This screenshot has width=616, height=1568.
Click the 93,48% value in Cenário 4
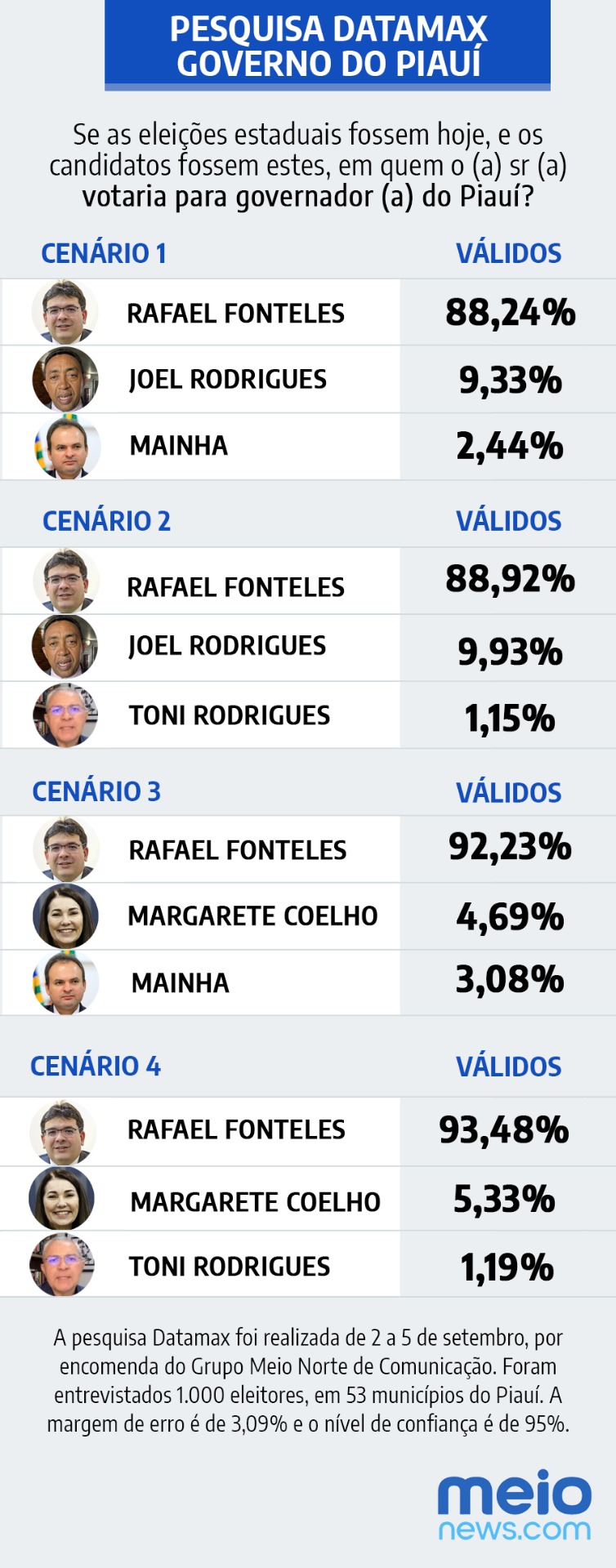point(504,1130)
